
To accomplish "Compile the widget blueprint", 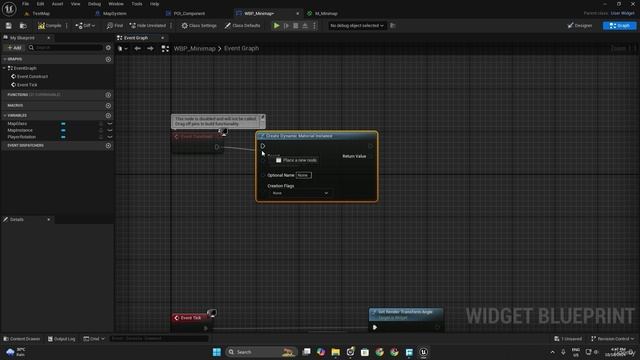I will (49, 26).
